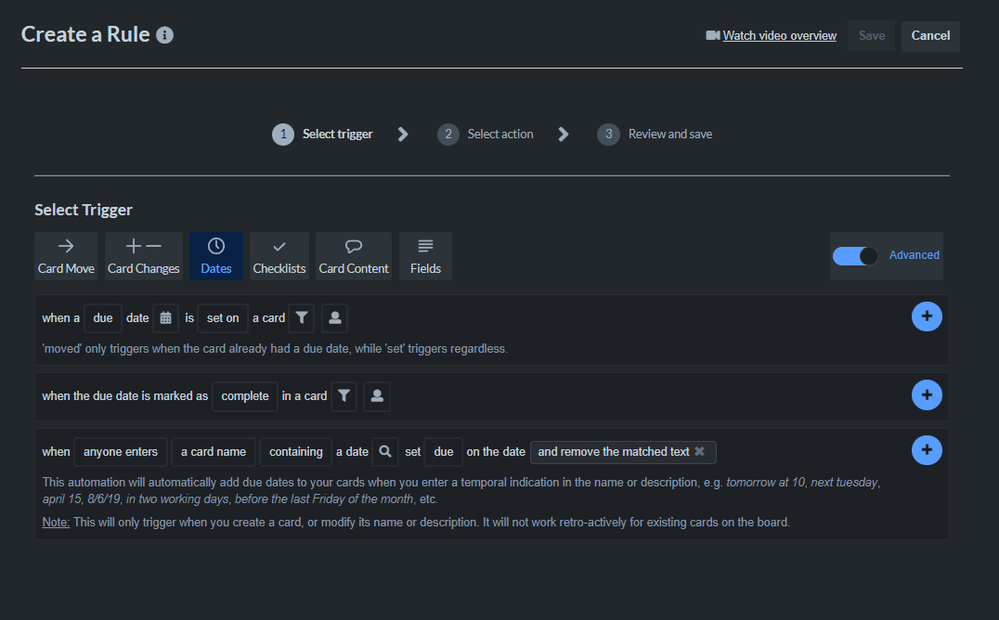The width and height of the screenshot is (999, 620).
Task: Open the 'due' date type dropdown
Action: click(102, 317)
